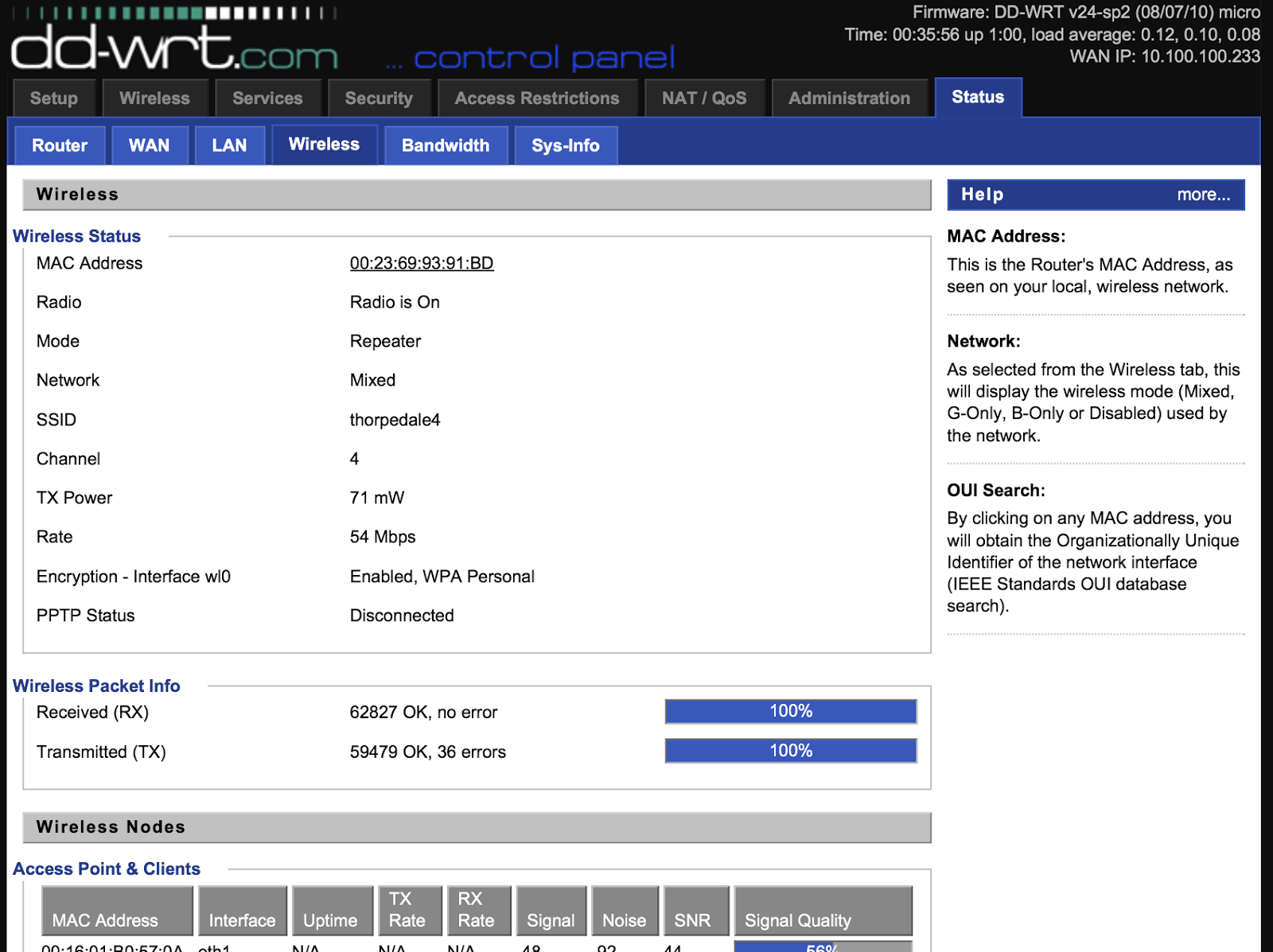1273x952 pixels.
Task: Click the Noise column header
Action: (x=625, y=911)
